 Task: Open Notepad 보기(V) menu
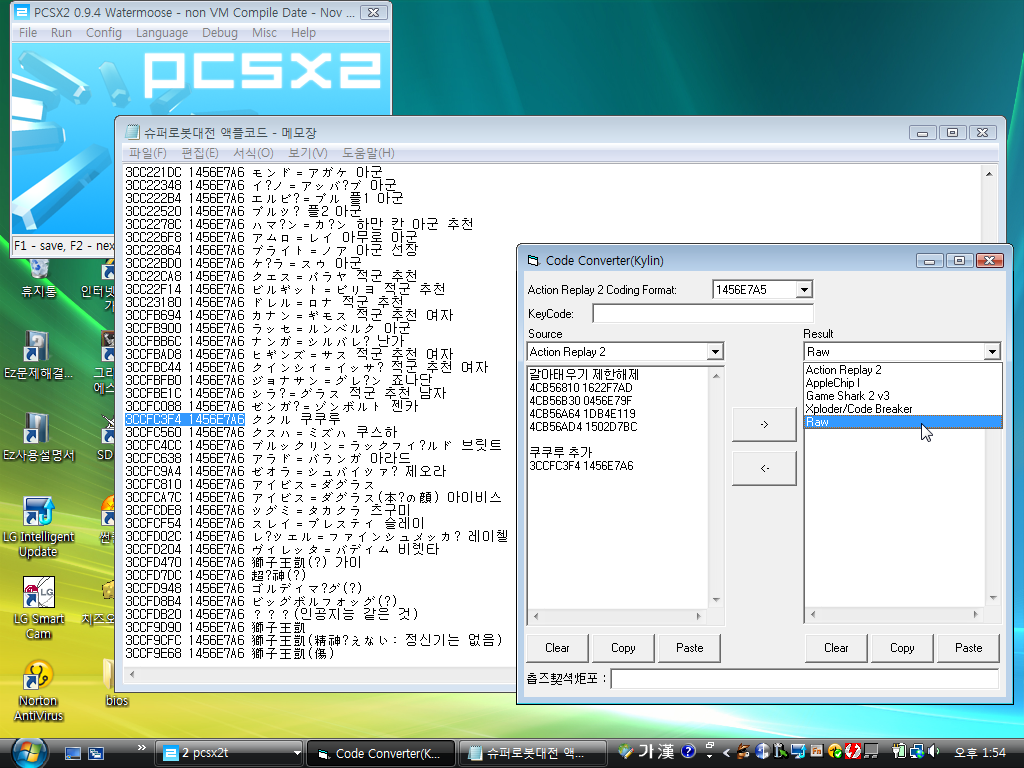pos(308,153)
